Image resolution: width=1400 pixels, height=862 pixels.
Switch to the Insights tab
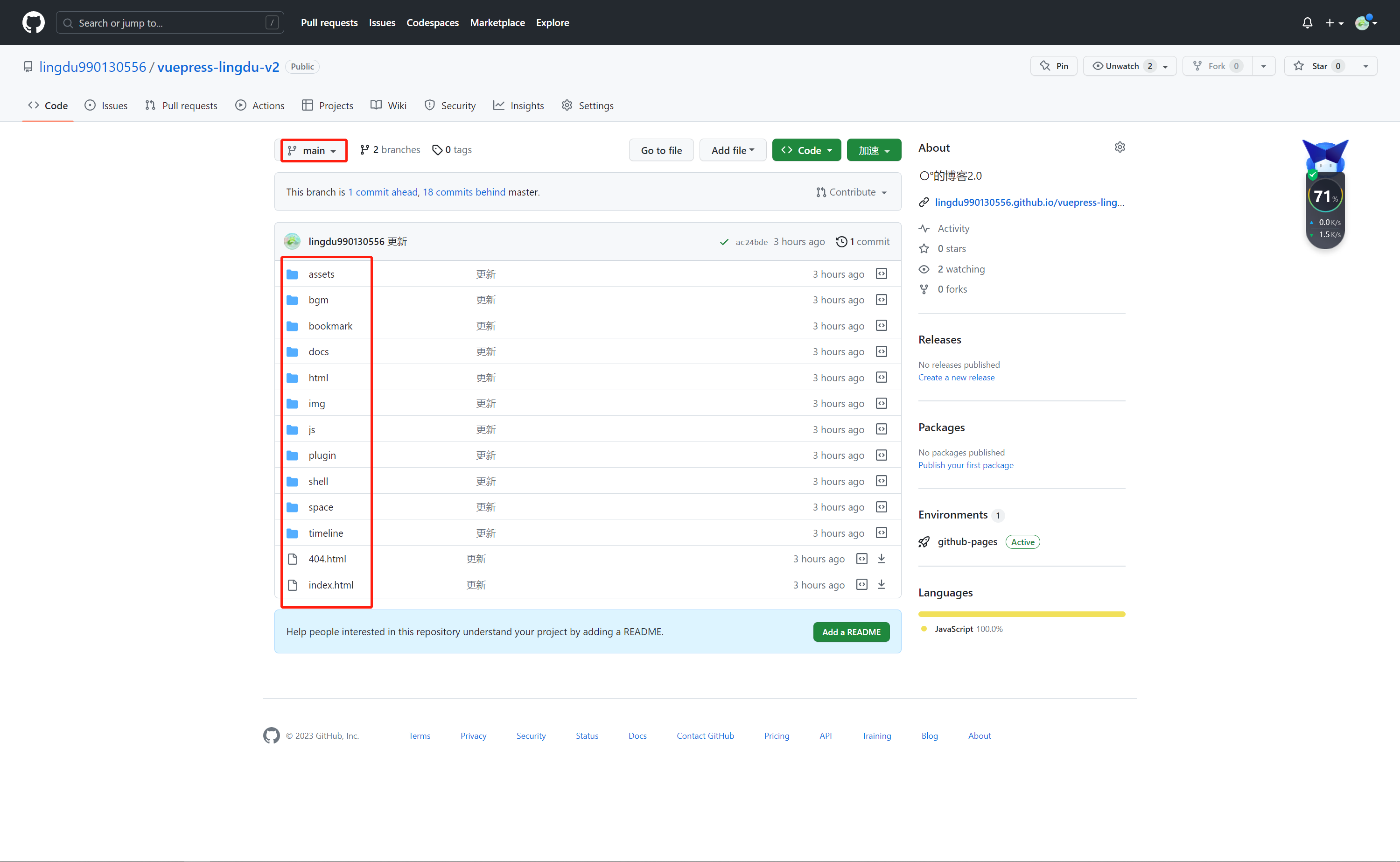tap(519, 105)
